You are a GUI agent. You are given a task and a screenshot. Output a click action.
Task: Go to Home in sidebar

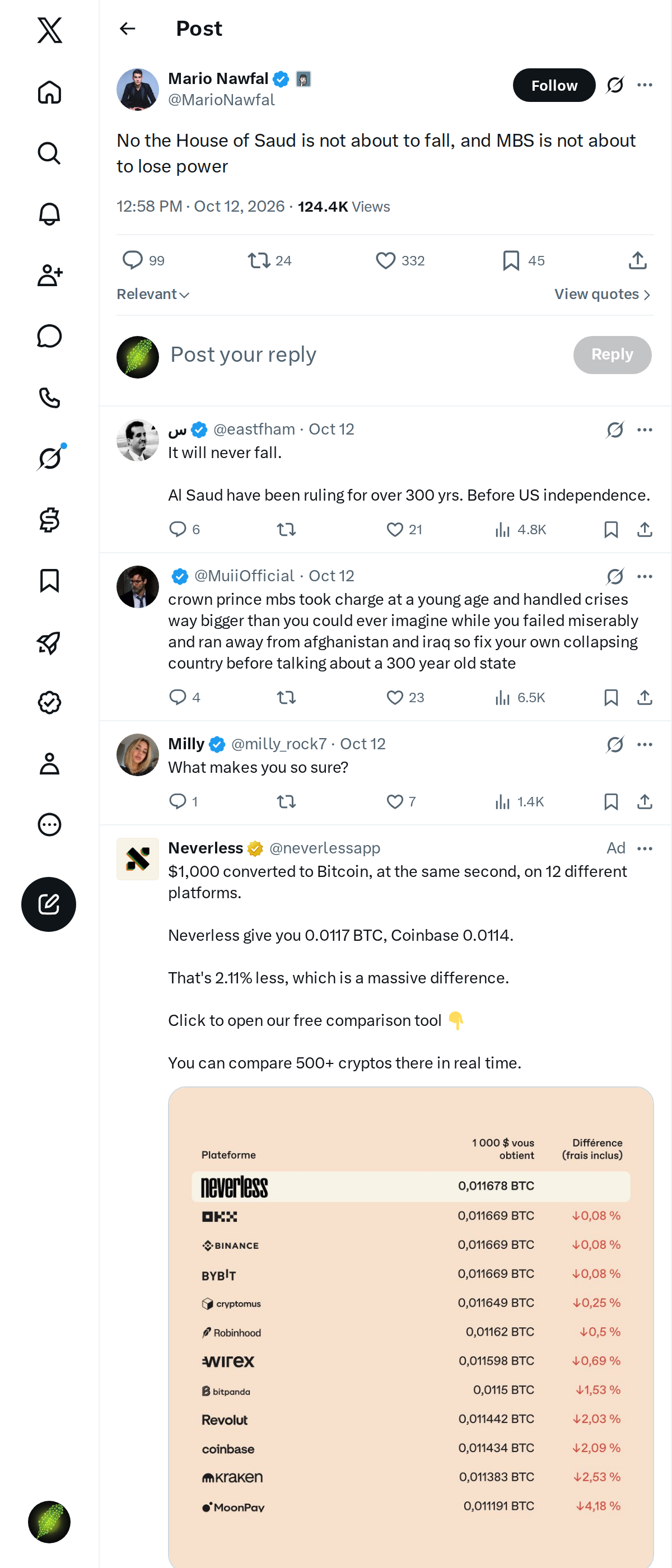coord(49,92)
